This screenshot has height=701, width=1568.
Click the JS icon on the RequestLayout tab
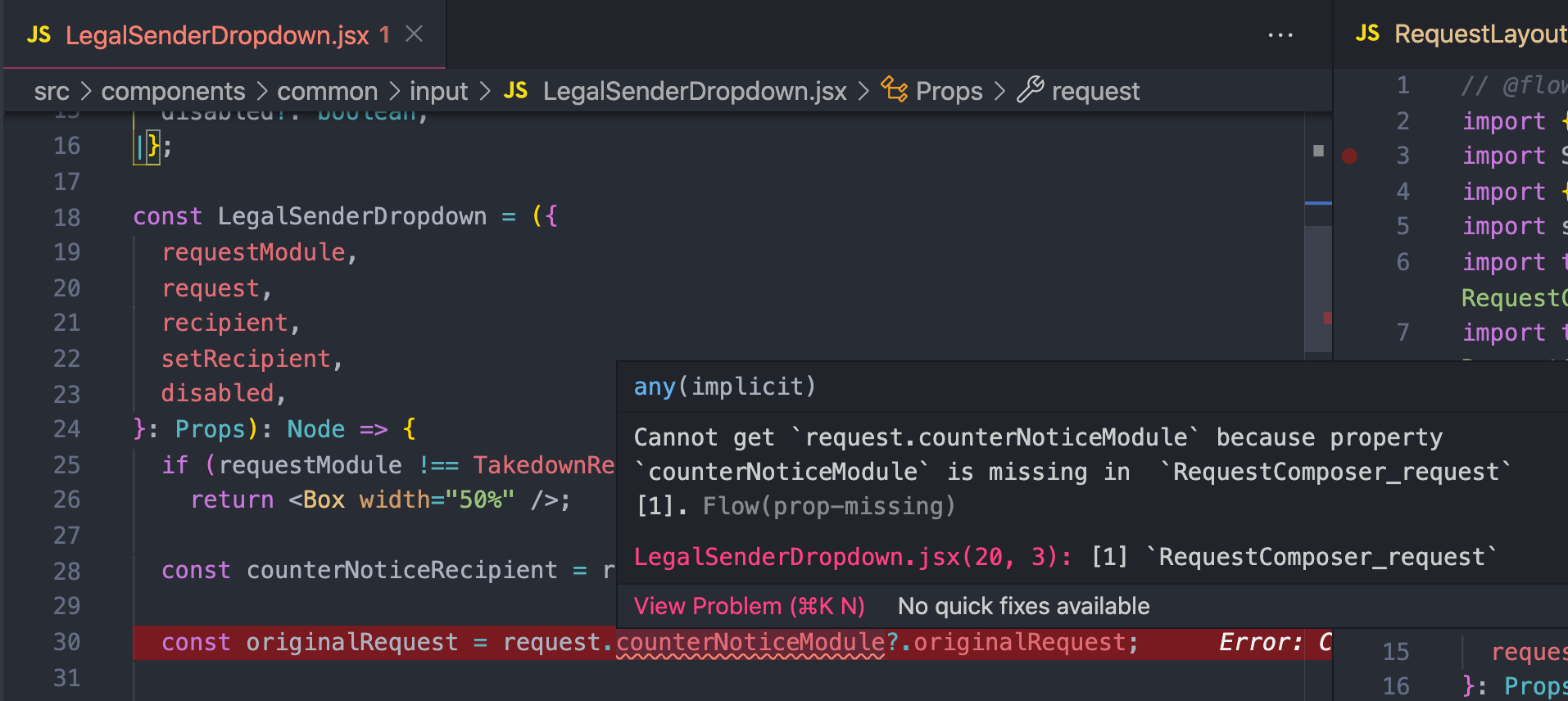coord(1367,33)
